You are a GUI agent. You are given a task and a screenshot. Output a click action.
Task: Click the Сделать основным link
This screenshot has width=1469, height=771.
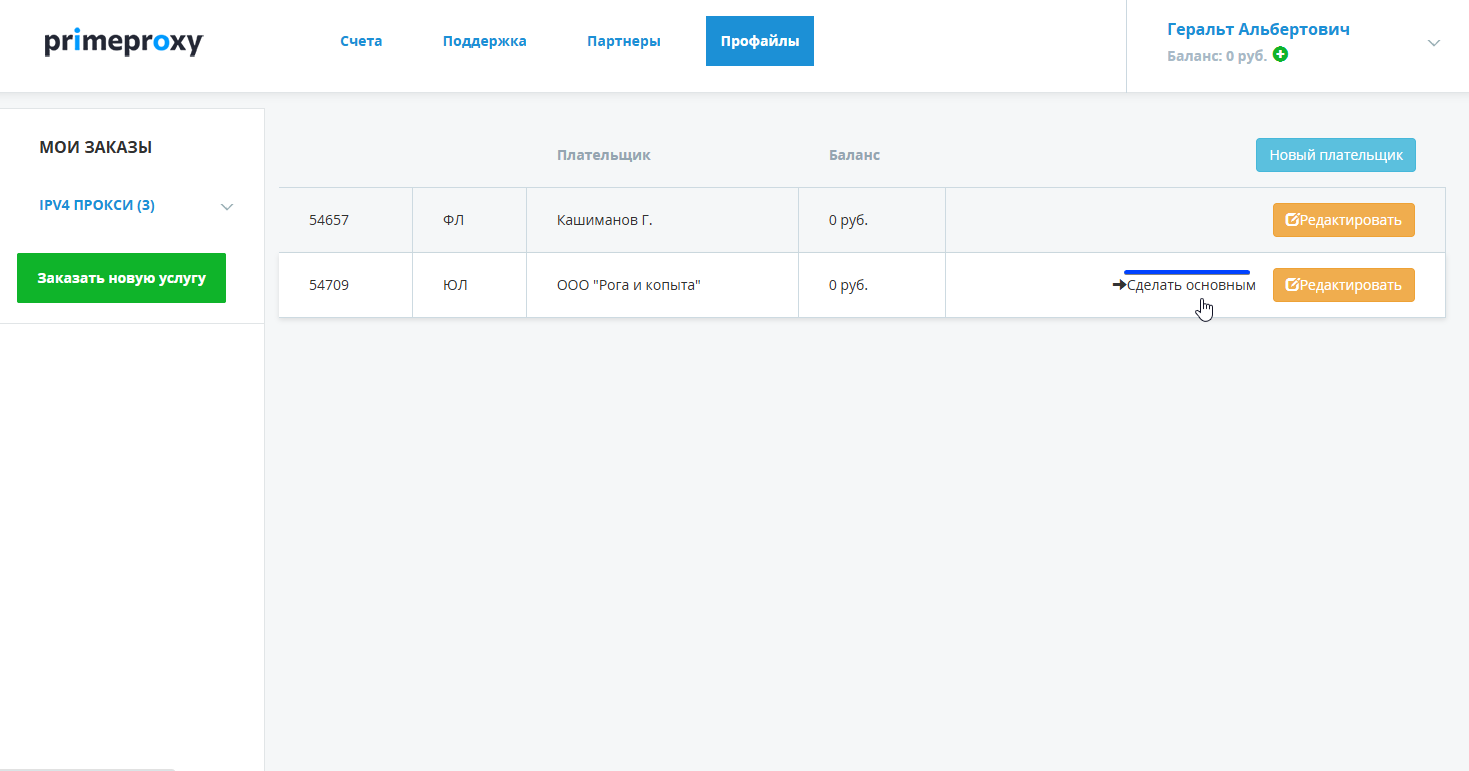pos(1184,285)
